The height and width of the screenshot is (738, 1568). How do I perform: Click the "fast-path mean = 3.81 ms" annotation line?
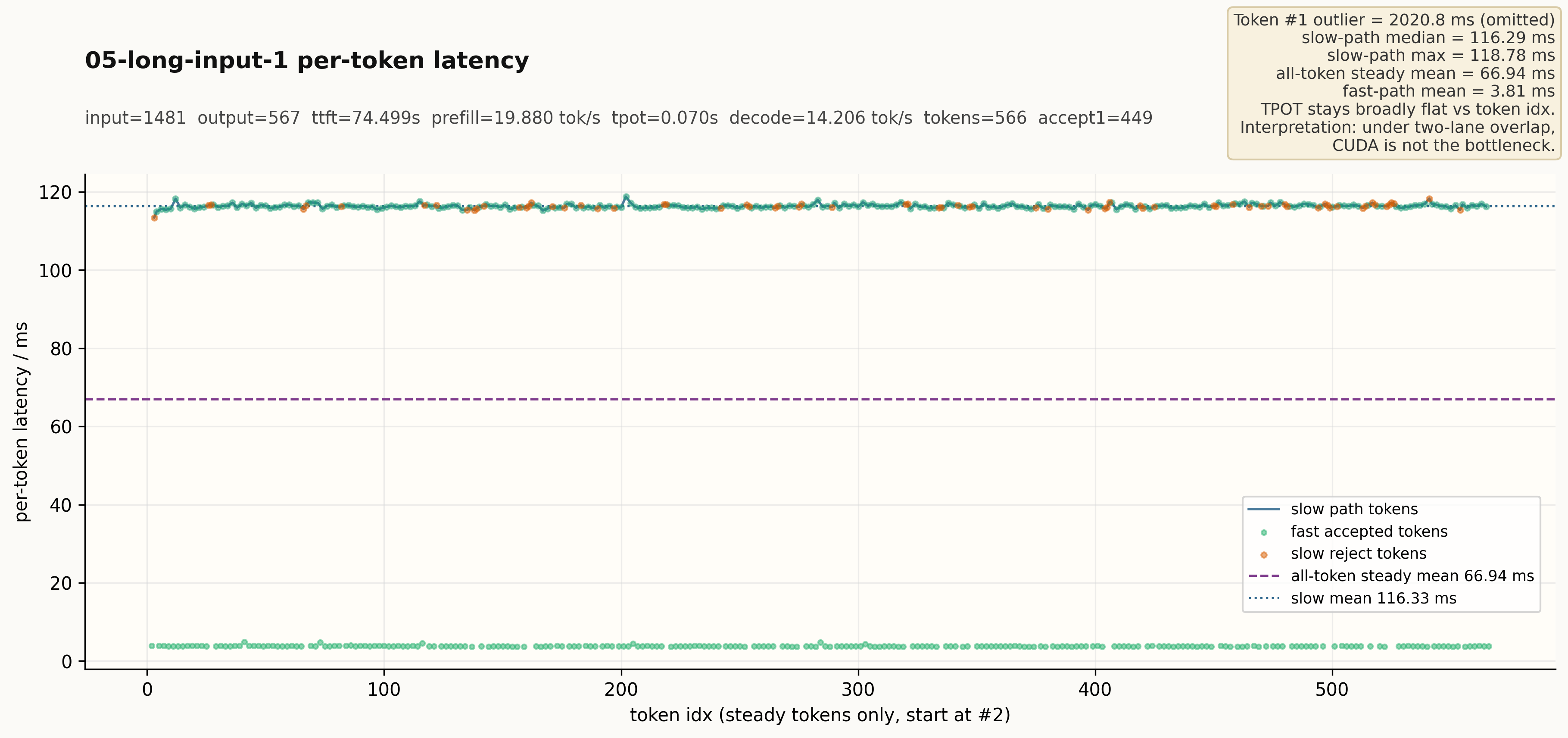(1448, 91)
